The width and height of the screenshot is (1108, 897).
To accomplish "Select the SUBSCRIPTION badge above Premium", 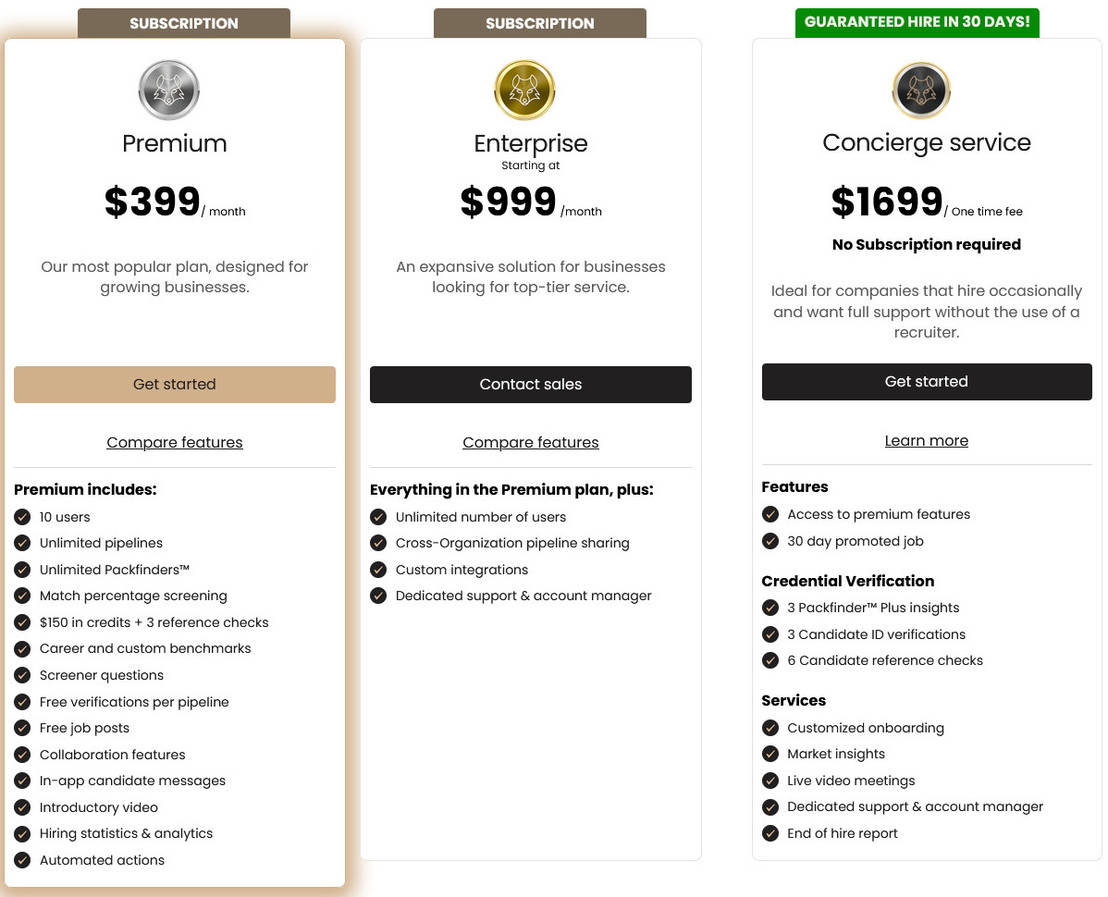I will [x=183, y=22].
